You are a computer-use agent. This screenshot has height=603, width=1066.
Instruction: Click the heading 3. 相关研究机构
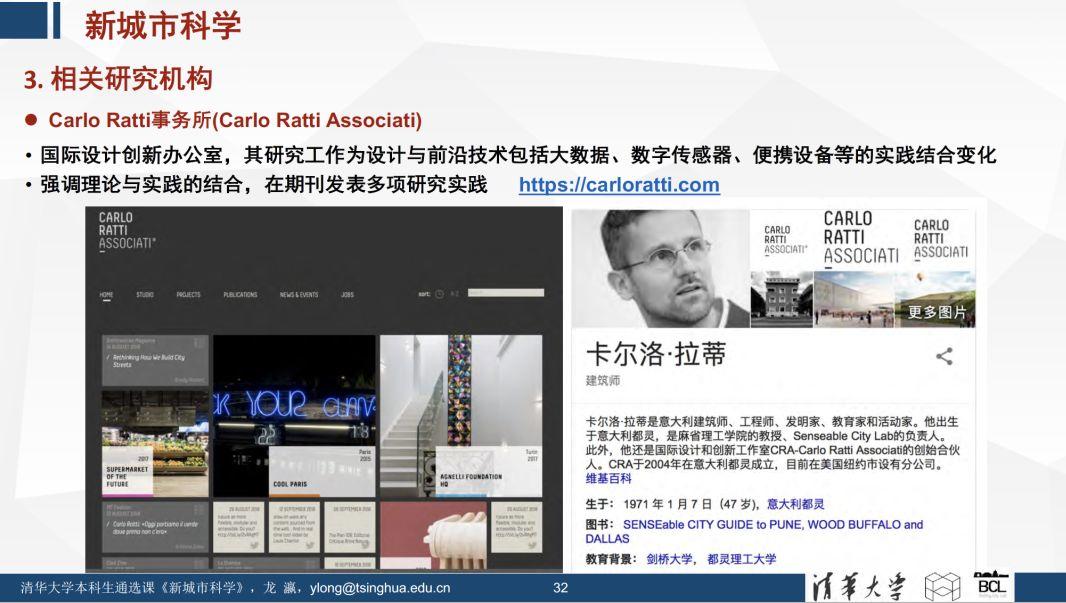[x=118, y=80]
